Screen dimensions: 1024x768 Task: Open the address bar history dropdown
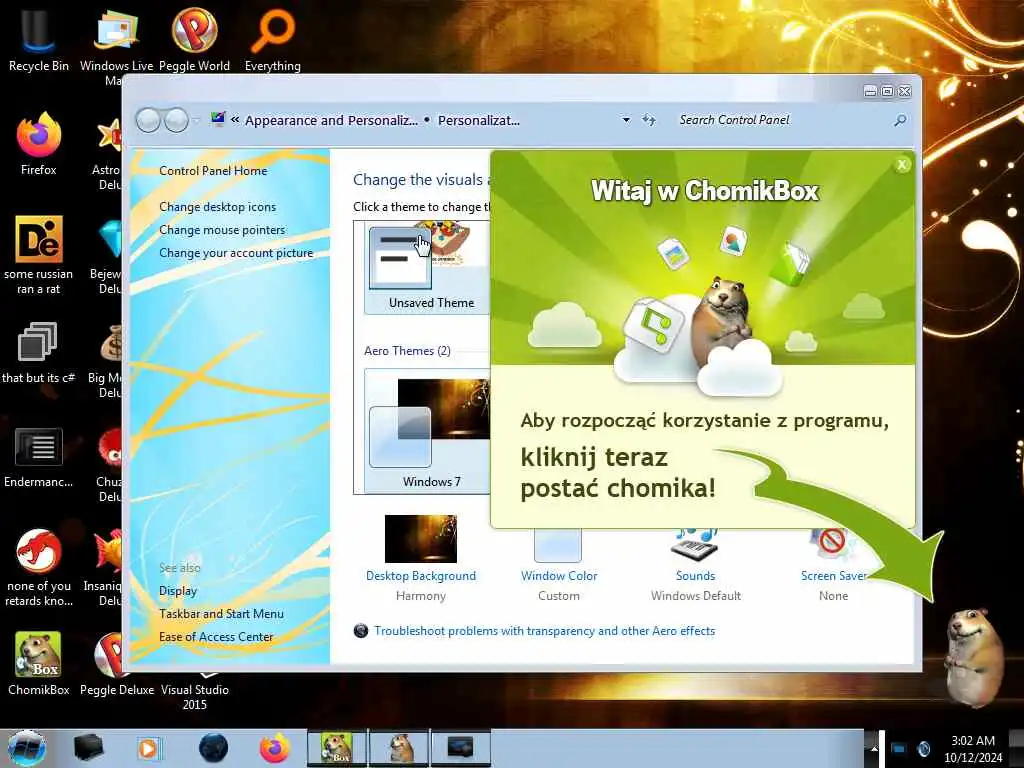click(626, 120)
